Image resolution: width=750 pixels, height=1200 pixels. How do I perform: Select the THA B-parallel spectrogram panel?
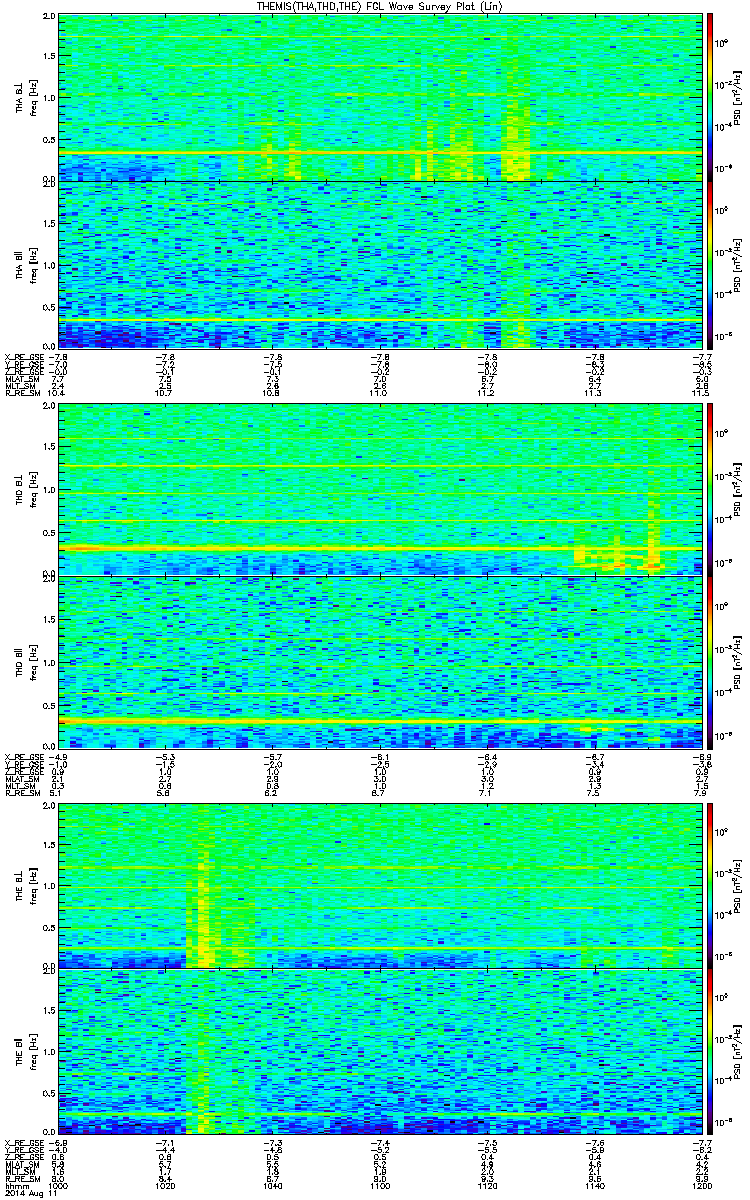click(x=379, y=264)
